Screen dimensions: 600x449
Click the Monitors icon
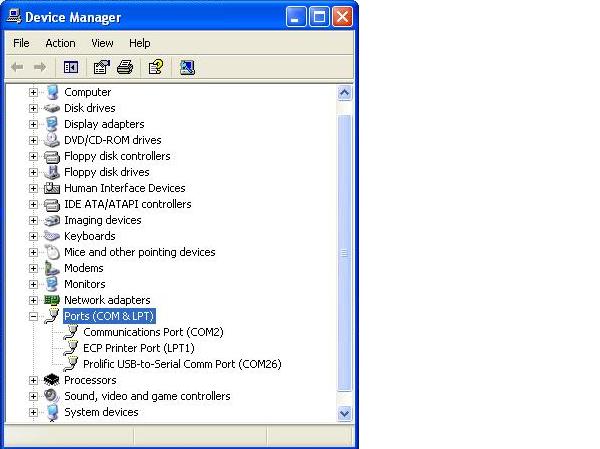[x=52, y=284]
